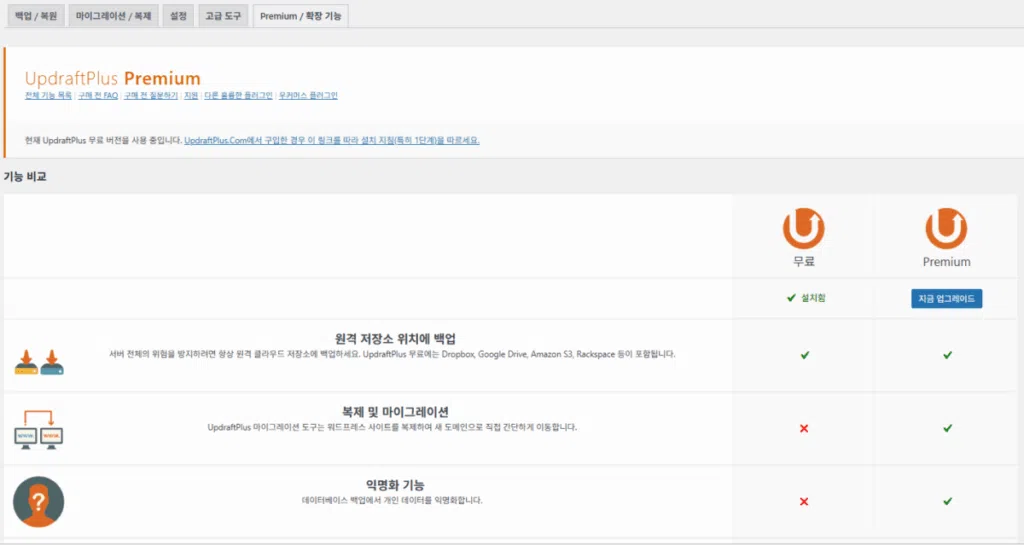Open the 백업 / 복원 tab
Screen dimensions: 1024x545
click(36, 16)
